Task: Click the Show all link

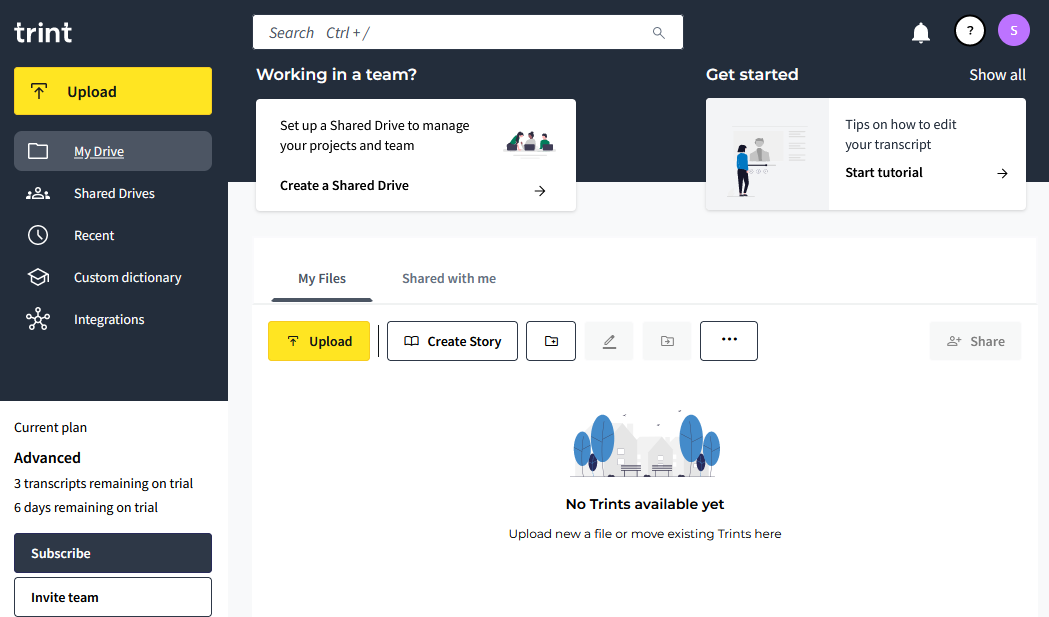Action: pyautogui.click(x=997, y=75)
